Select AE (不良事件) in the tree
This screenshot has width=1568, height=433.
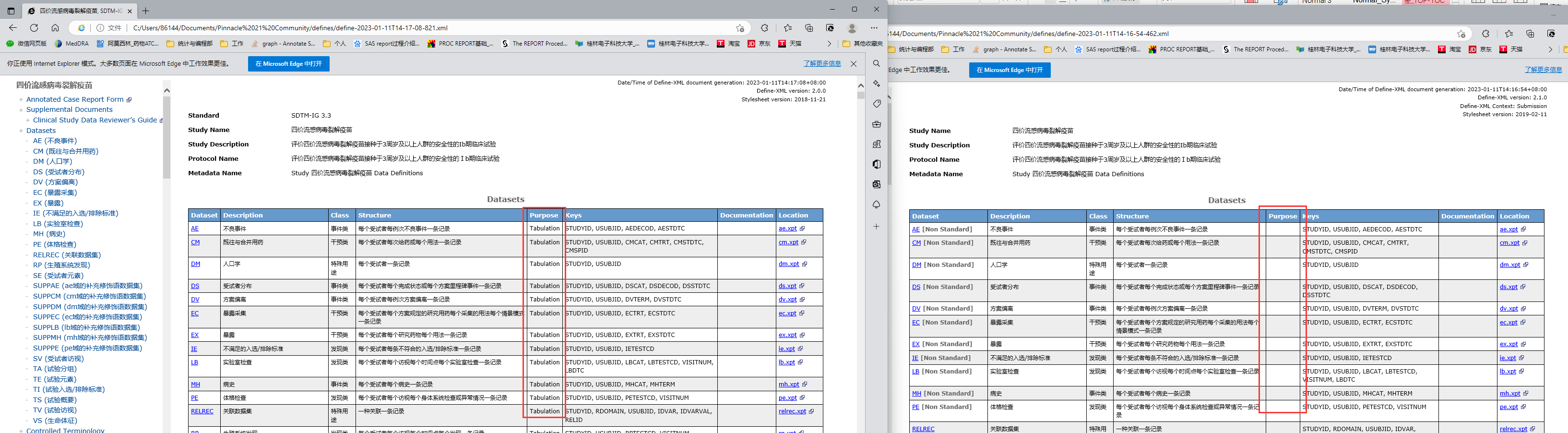tap(55, 141)
